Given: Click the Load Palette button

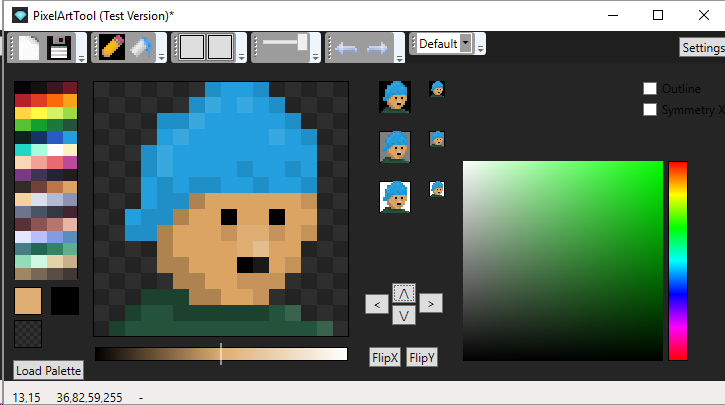Looking at the screenshot, I should [49, 370].
